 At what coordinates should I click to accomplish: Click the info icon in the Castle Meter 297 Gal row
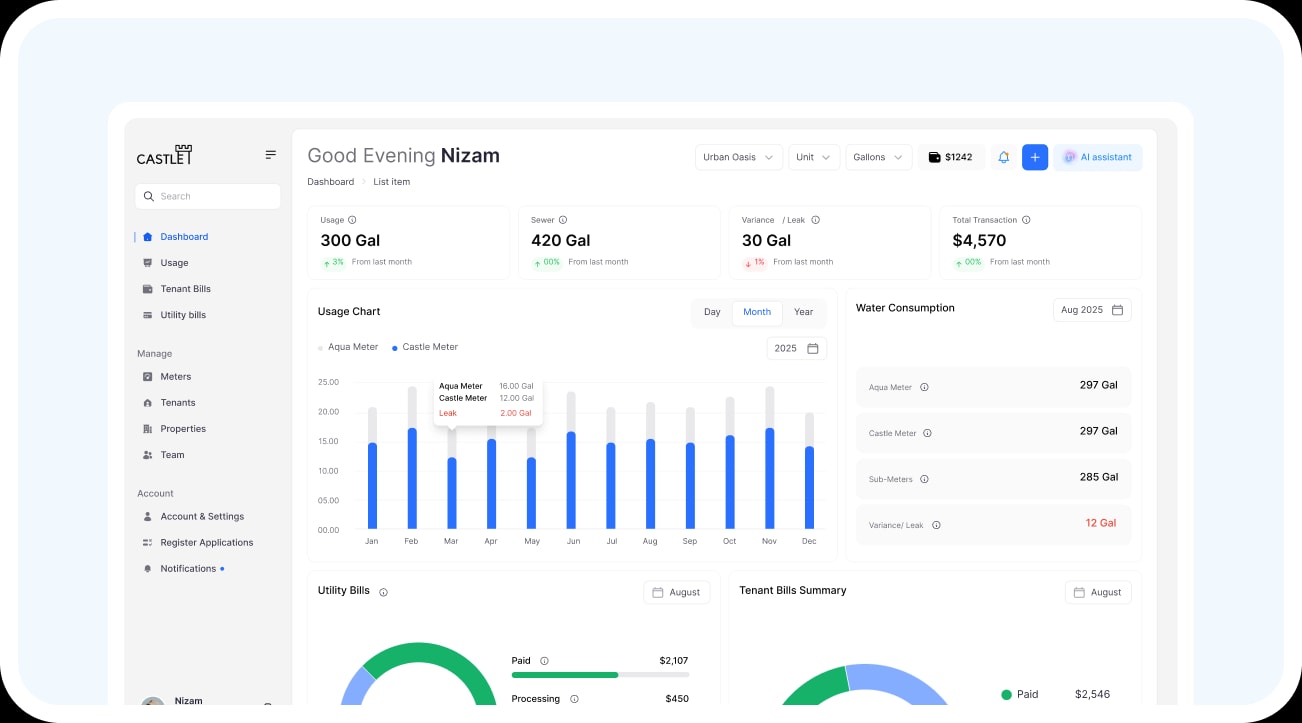point(927,433)
